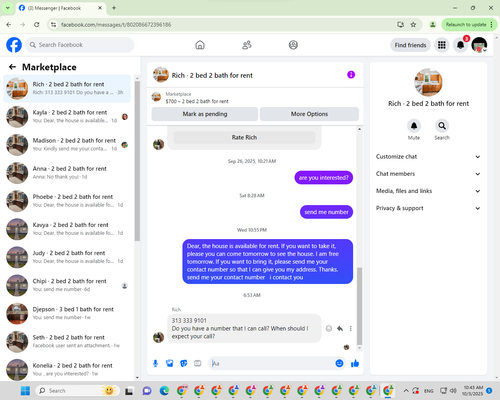Viewport: 500px width, 400px height.
Task: Click the message input field
Action: pyautogui.click(x=273, y=363)
